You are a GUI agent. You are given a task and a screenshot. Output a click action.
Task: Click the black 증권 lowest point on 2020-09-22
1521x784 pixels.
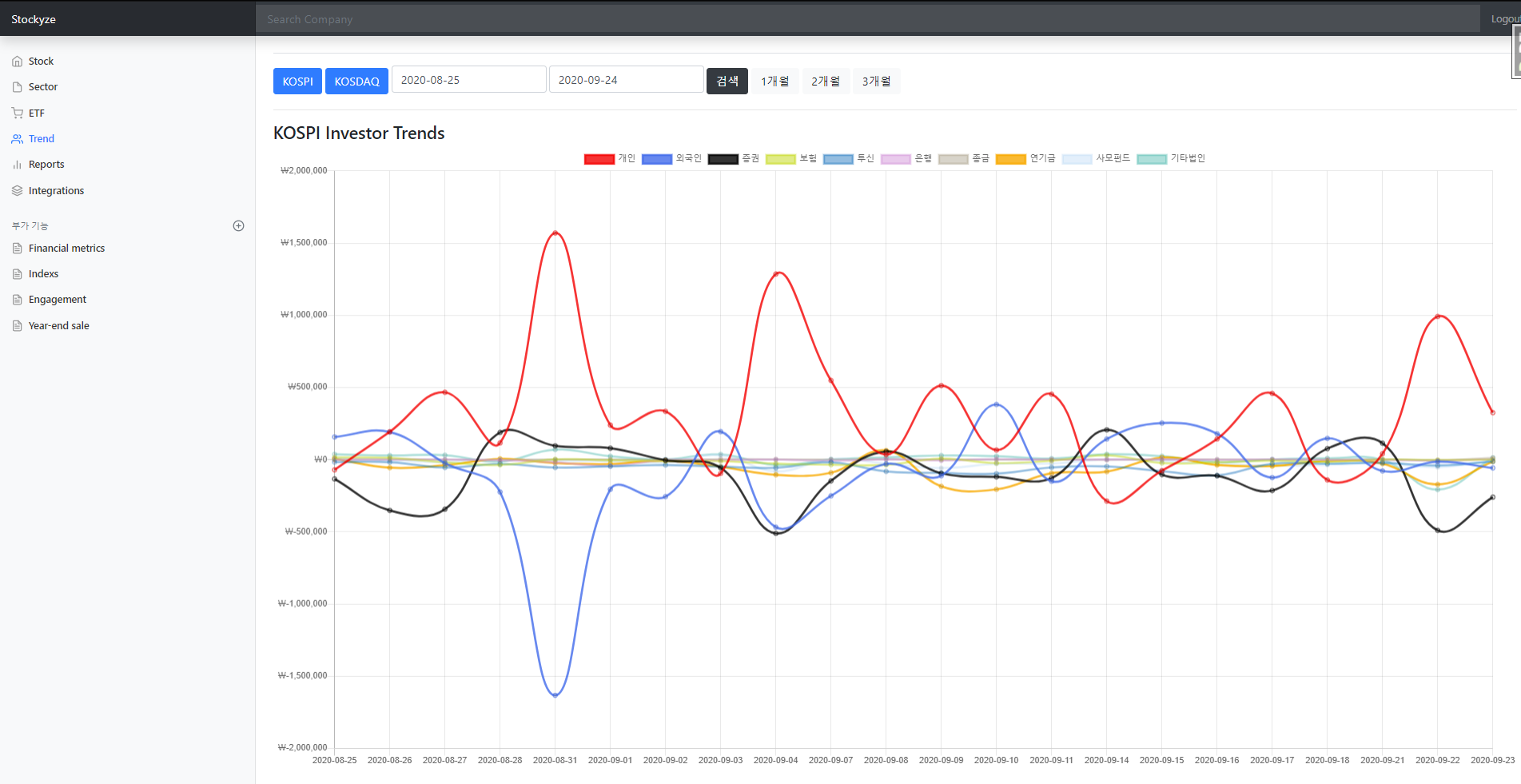click(x=1438, y=531)
